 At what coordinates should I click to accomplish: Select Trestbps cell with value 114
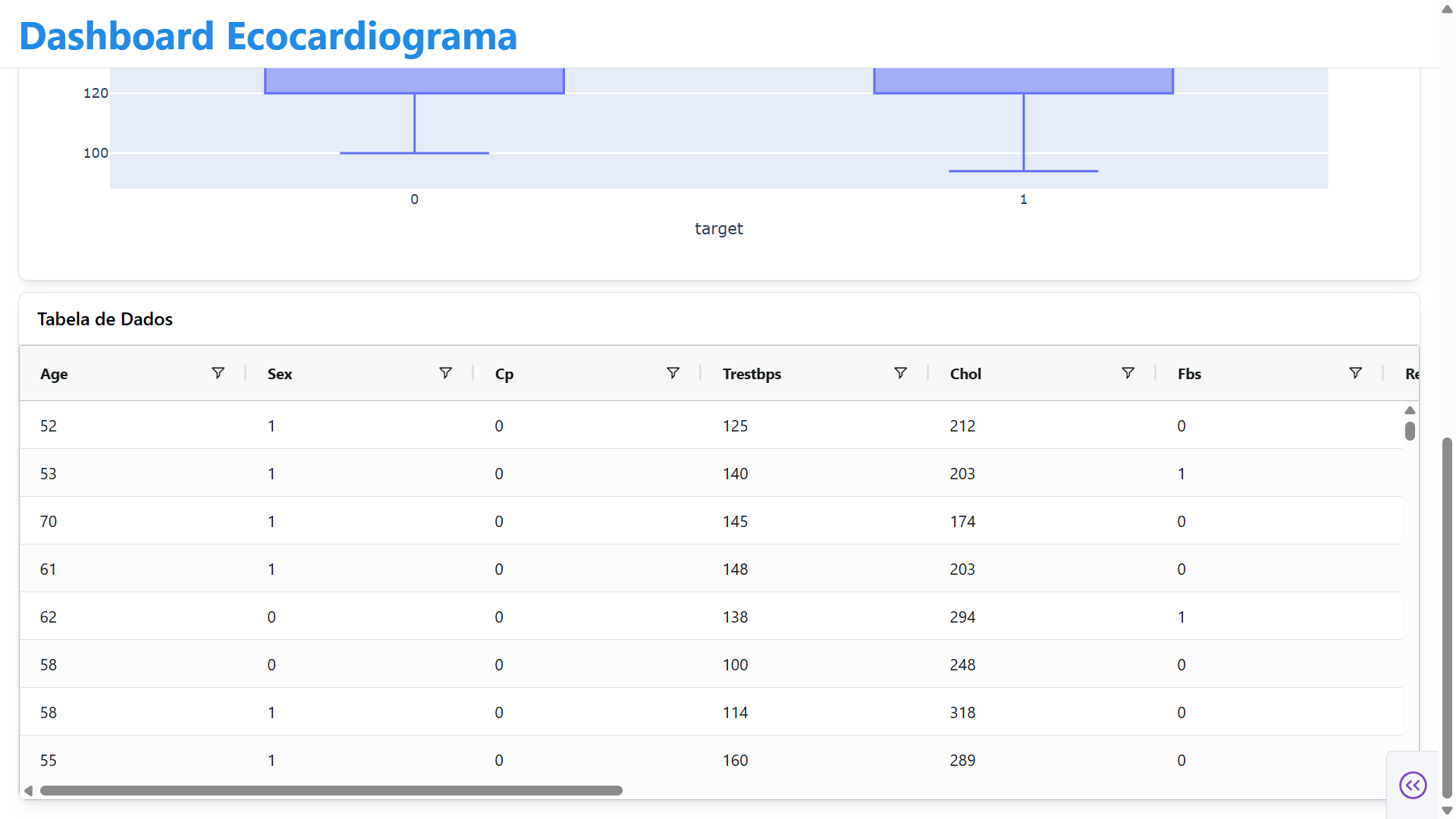(815, 712)
